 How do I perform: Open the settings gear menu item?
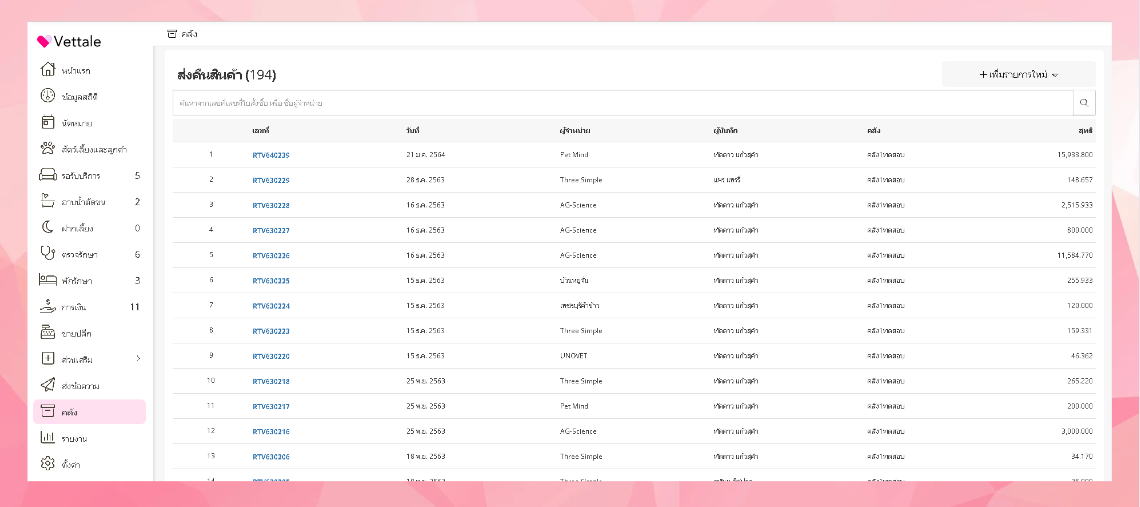(x=46, y=464)
